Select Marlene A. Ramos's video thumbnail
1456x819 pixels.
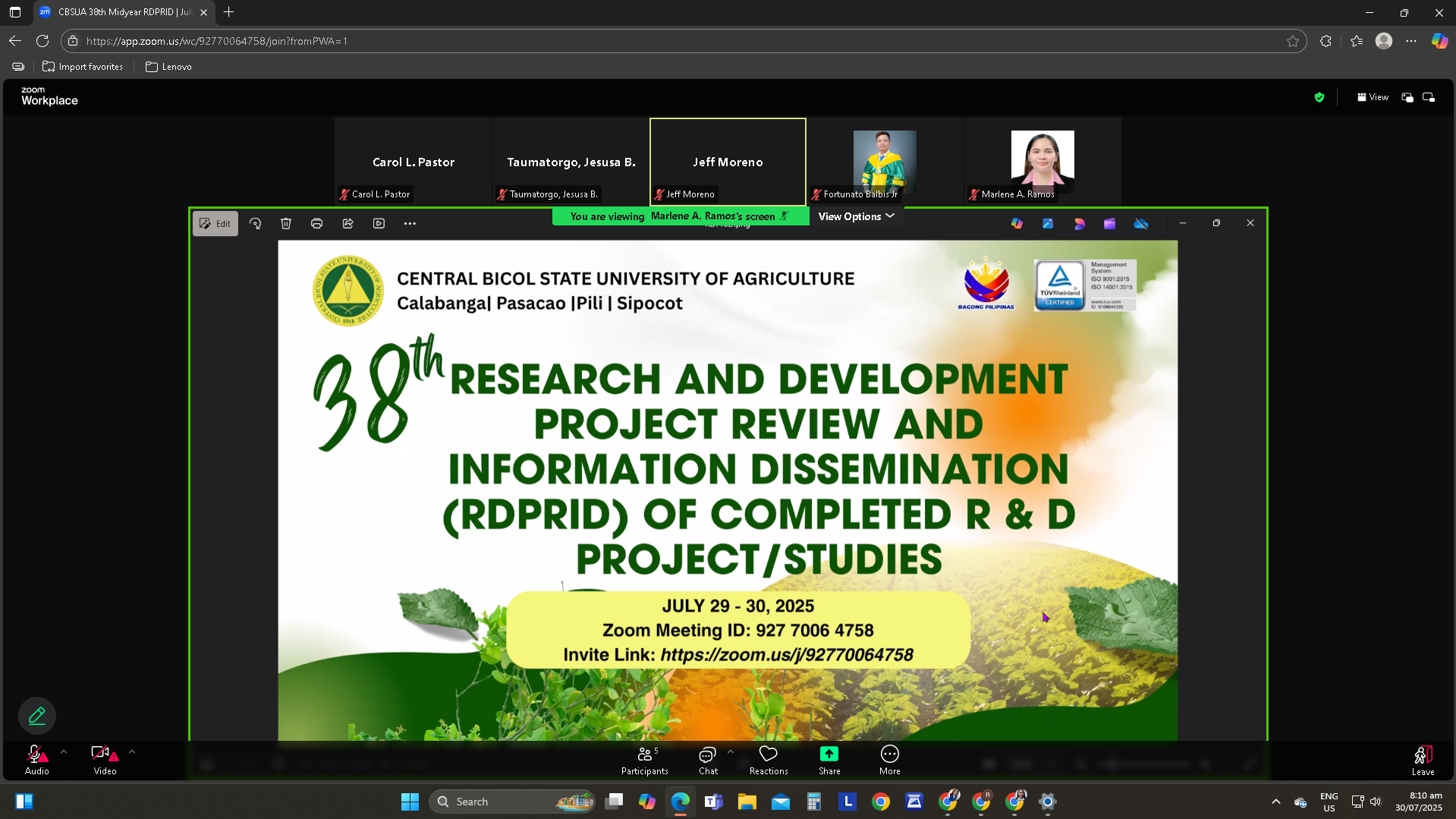pyautogui.click(x=1042, y=162)
